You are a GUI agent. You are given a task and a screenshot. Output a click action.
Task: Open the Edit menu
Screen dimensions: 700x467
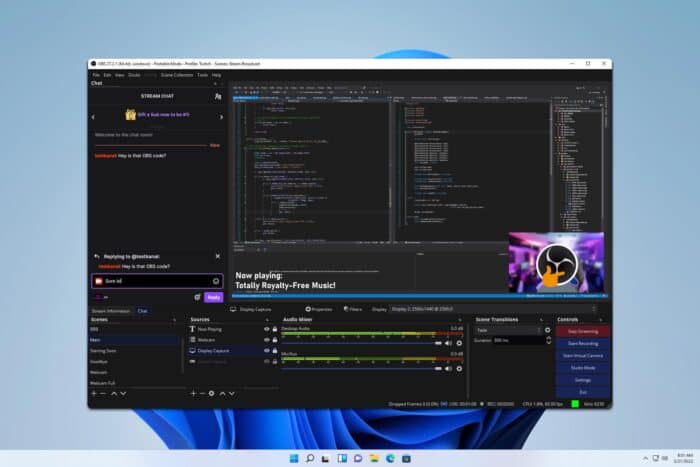(x=107, y=75)
